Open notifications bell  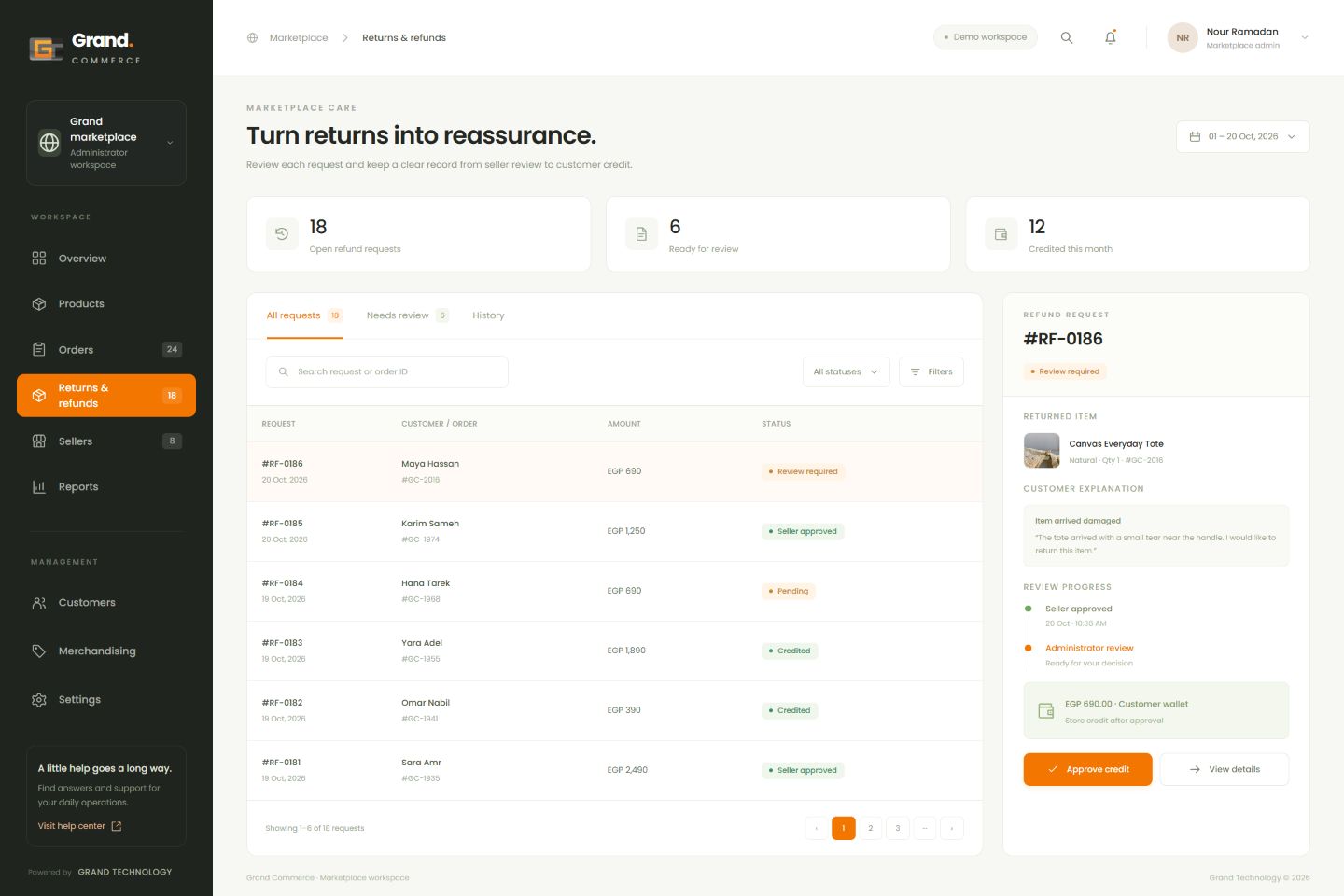click(1111, 37)
